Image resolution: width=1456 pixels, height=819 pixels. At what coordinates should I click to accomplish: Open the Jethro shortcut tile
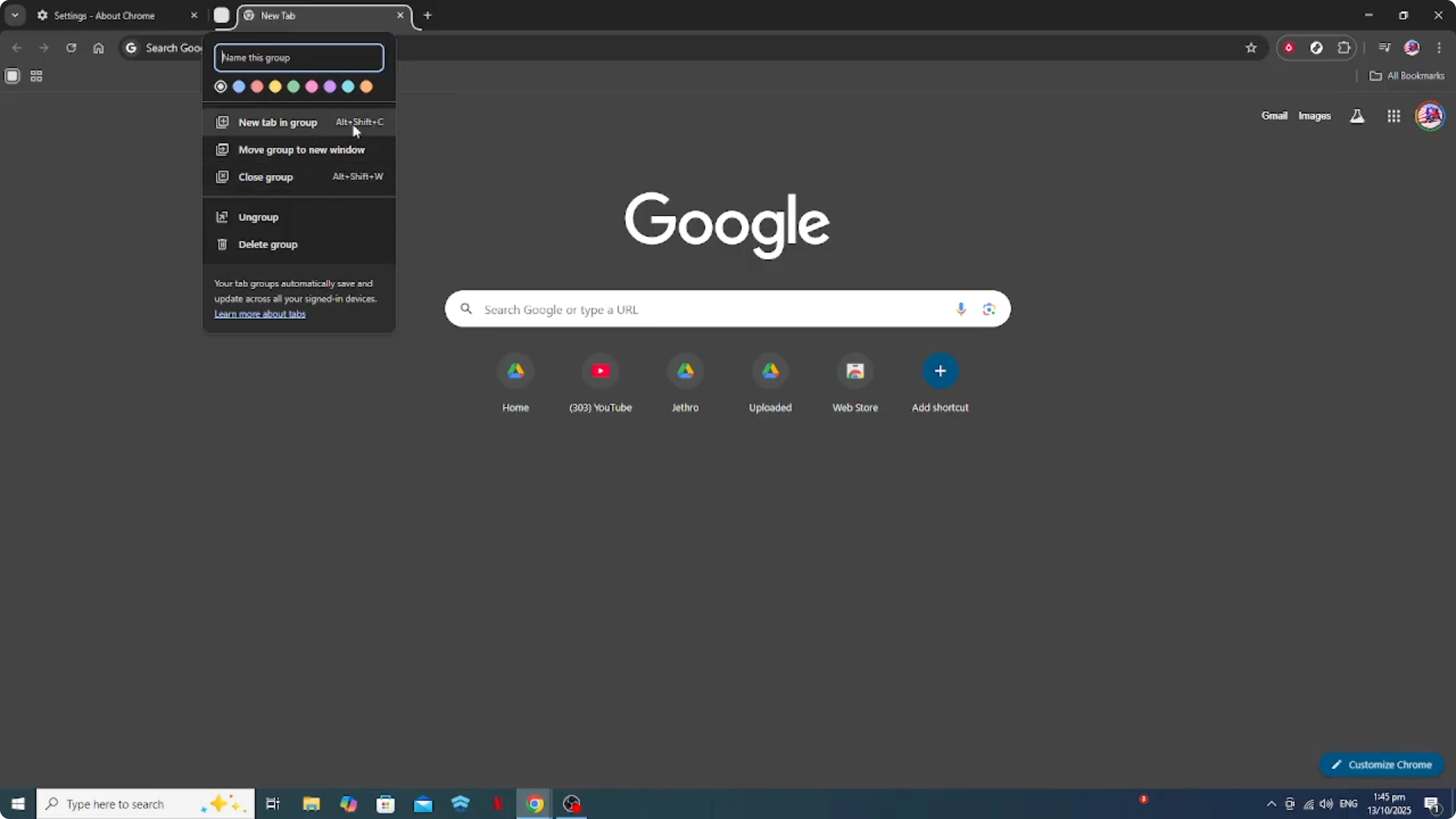685,384
